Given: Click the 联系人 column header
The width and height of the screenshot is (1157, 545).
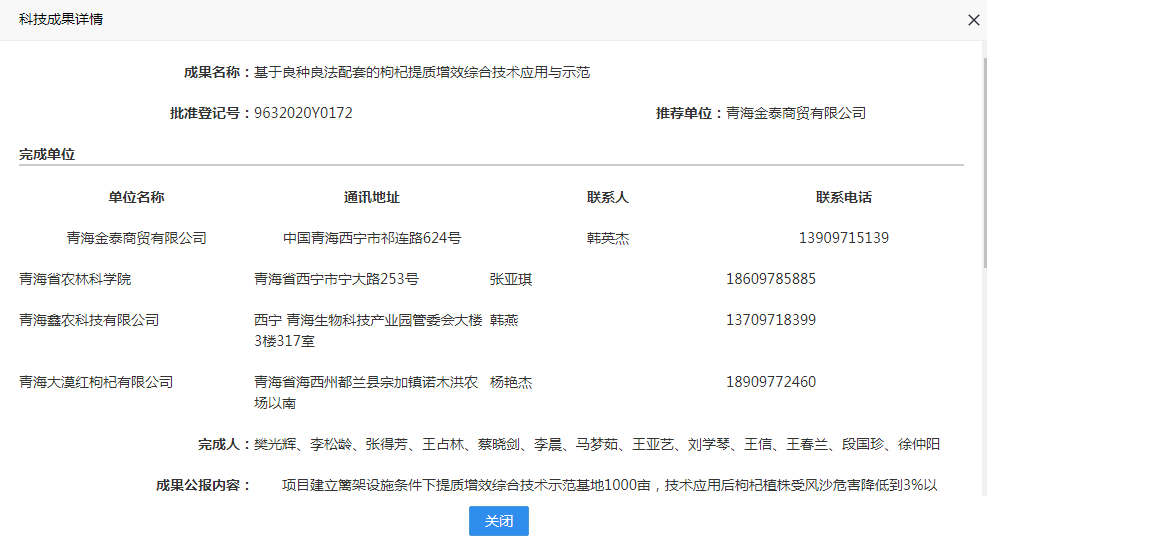Looking at the screenshot, I should (x=607, y=197).
